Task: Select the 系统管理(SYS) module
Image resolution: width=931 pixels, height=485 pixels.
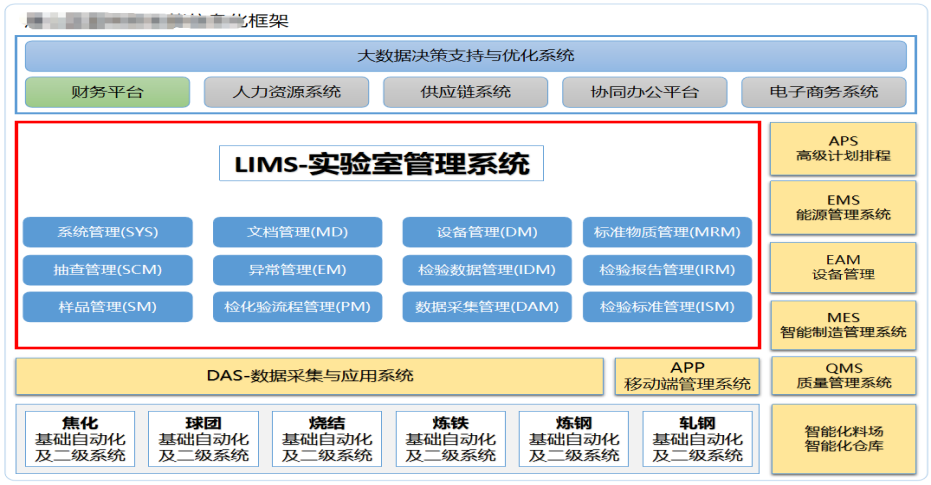Action: point(107,232)
